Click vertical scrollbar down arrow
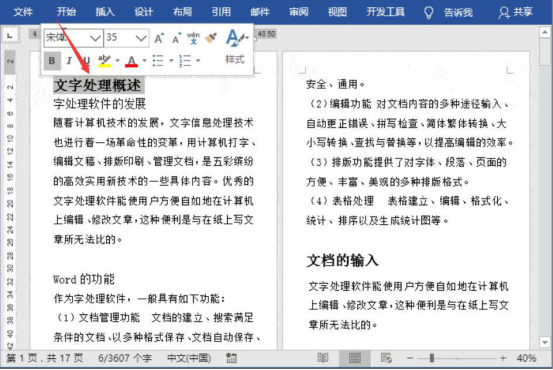The width and height of the screenshot is (553, 370). point(545,342)
